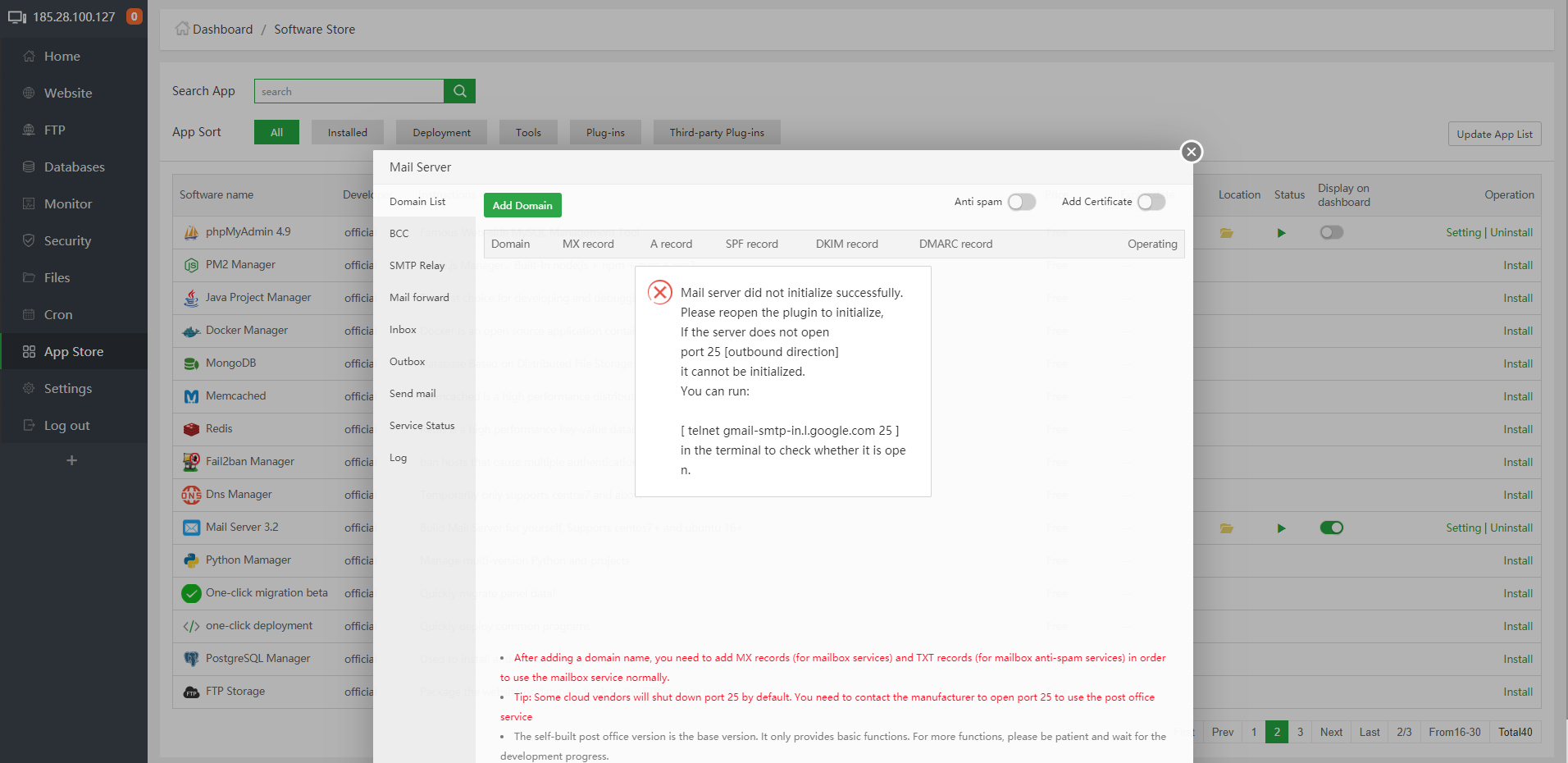Disable the Mail Server 3.2 status toggle
This screenshot has height=763, width=1568.
[1331, 528]
